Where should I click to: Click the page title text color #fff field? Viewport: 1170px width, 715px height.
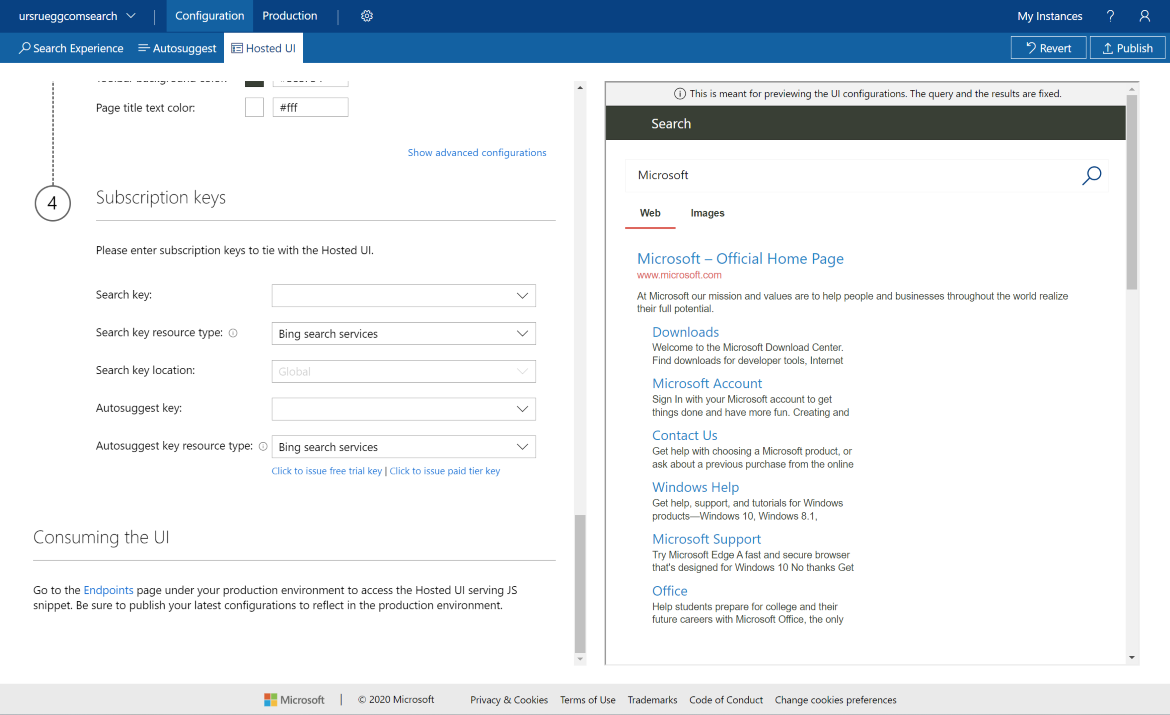point(310,107)
